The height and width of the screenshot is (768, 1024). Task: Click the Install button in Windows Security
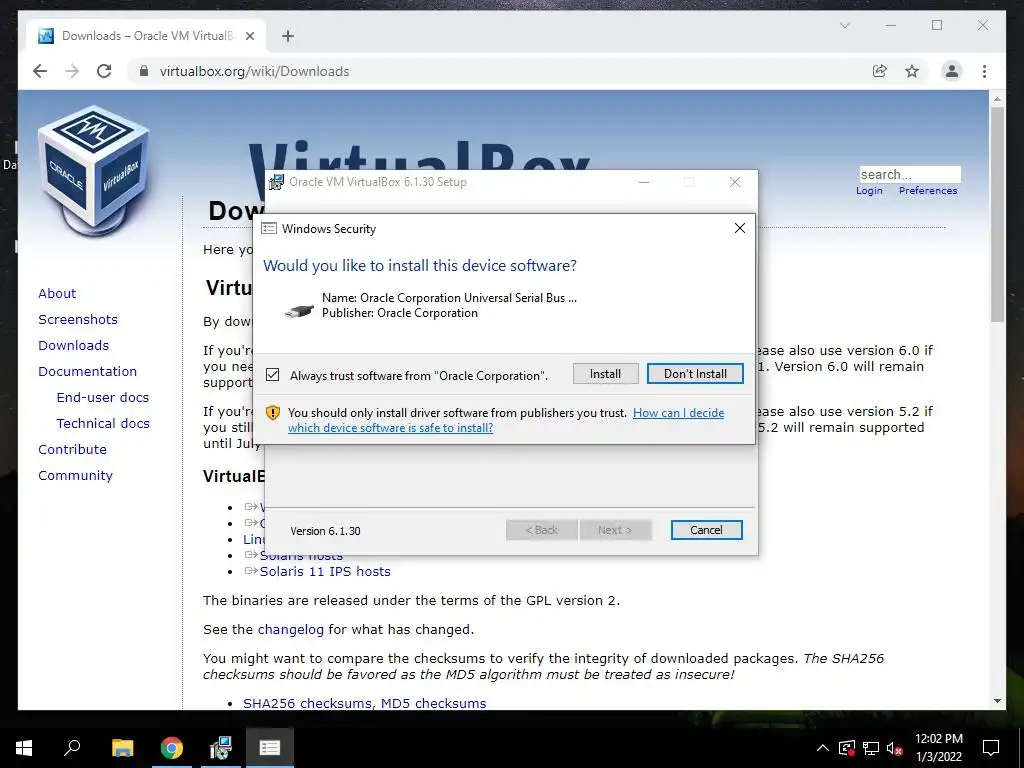coord(605,374)
